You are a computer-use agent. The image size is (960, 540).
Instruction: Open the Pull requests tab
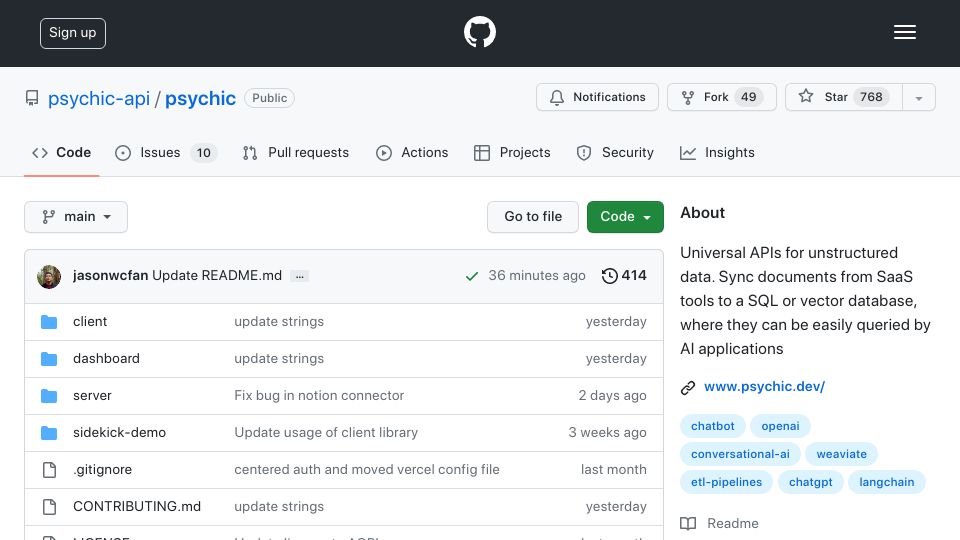click(x=296, y=152)
